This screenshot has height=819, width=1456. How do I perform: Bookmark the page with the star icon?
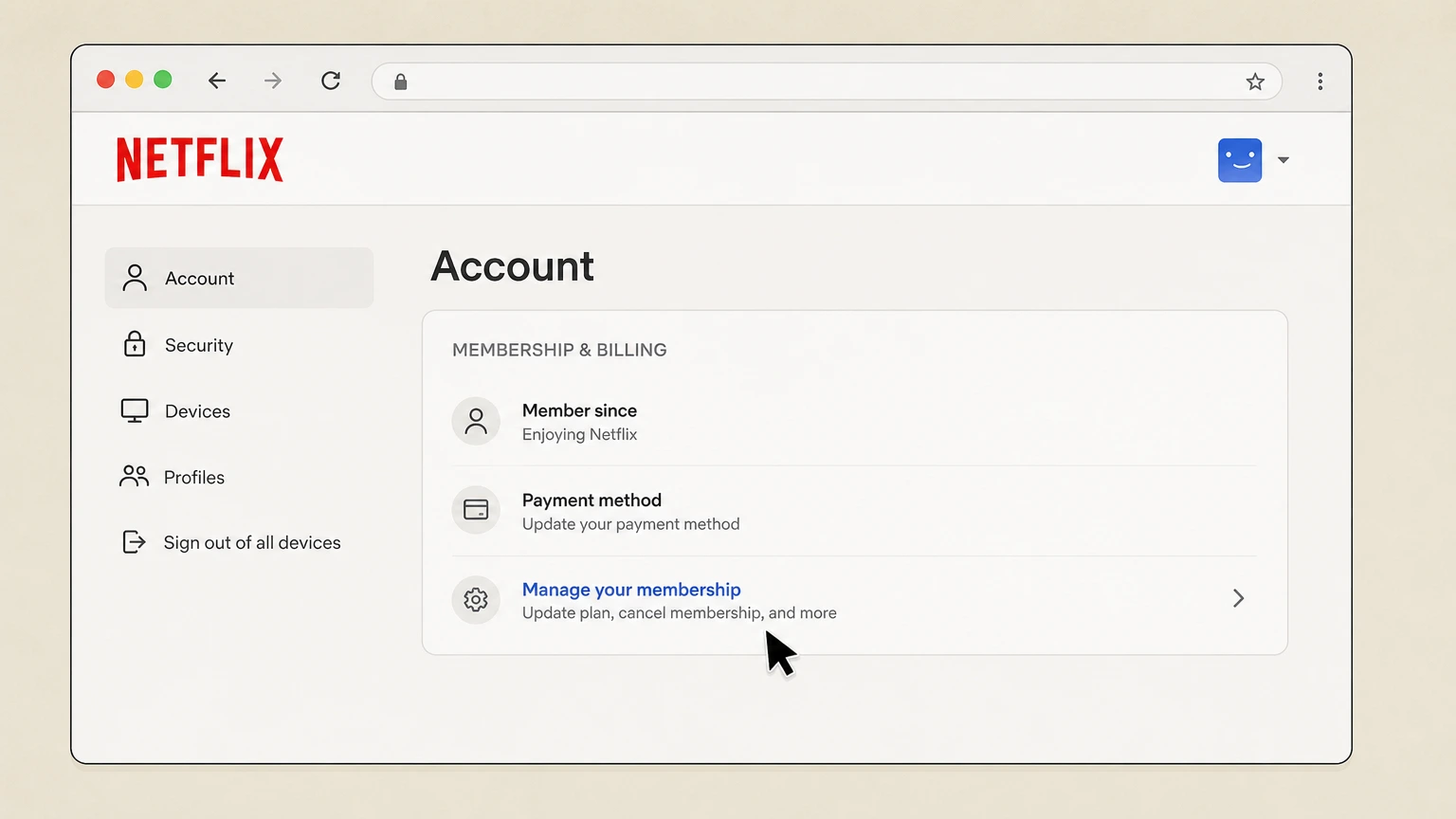pos(1255,82)
